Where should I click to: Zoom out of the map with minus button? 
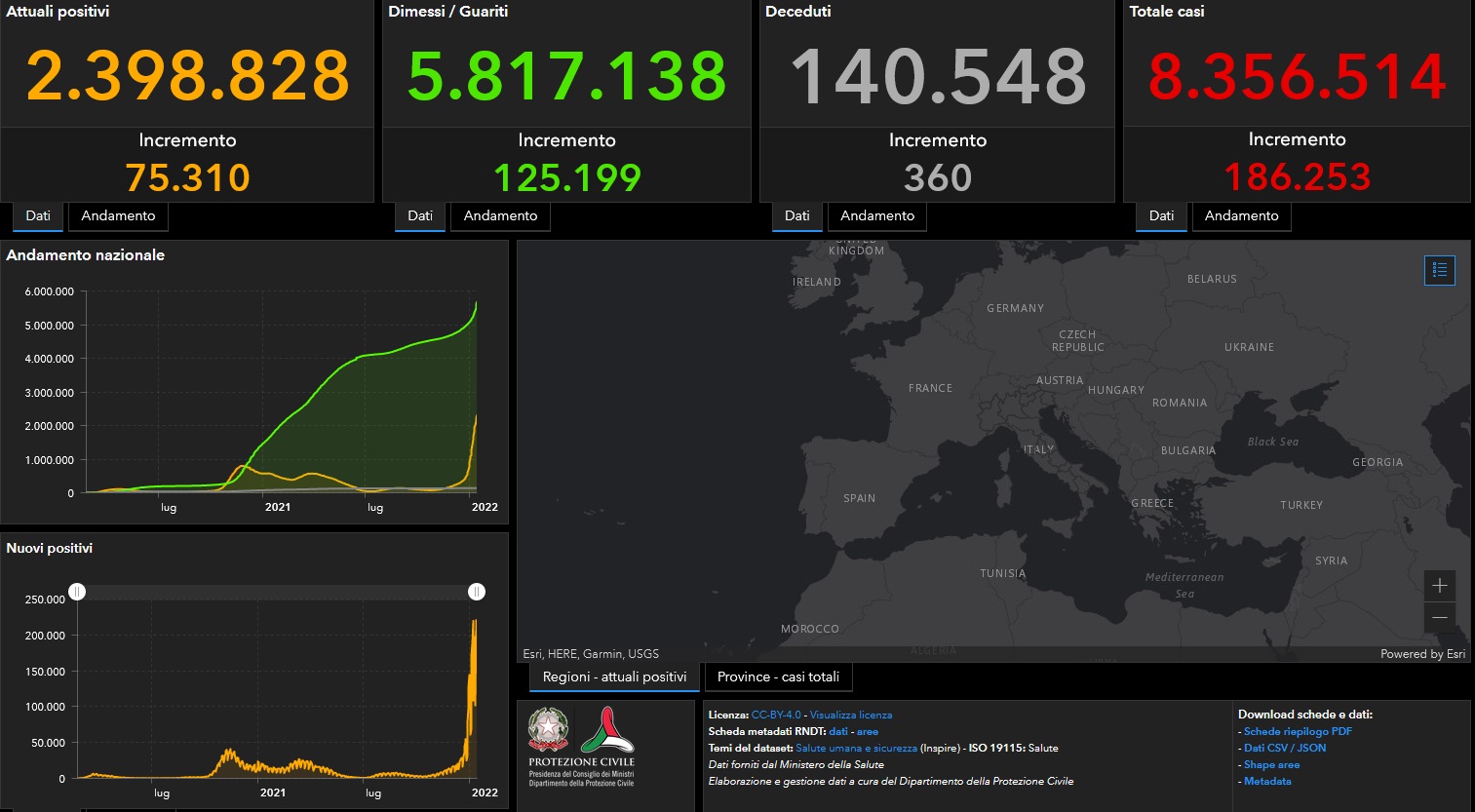point(1439,618)
